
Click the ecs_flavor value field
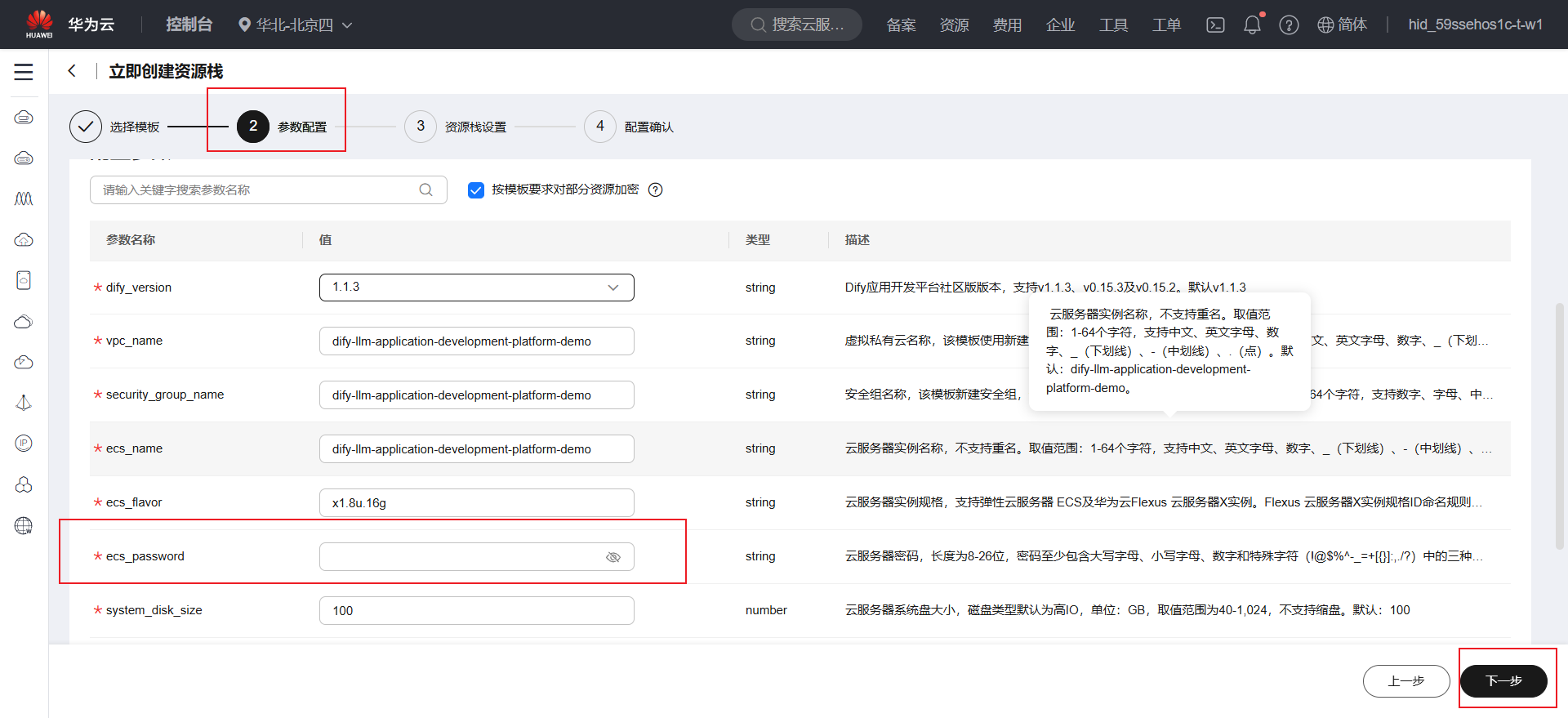pos(477,503)
